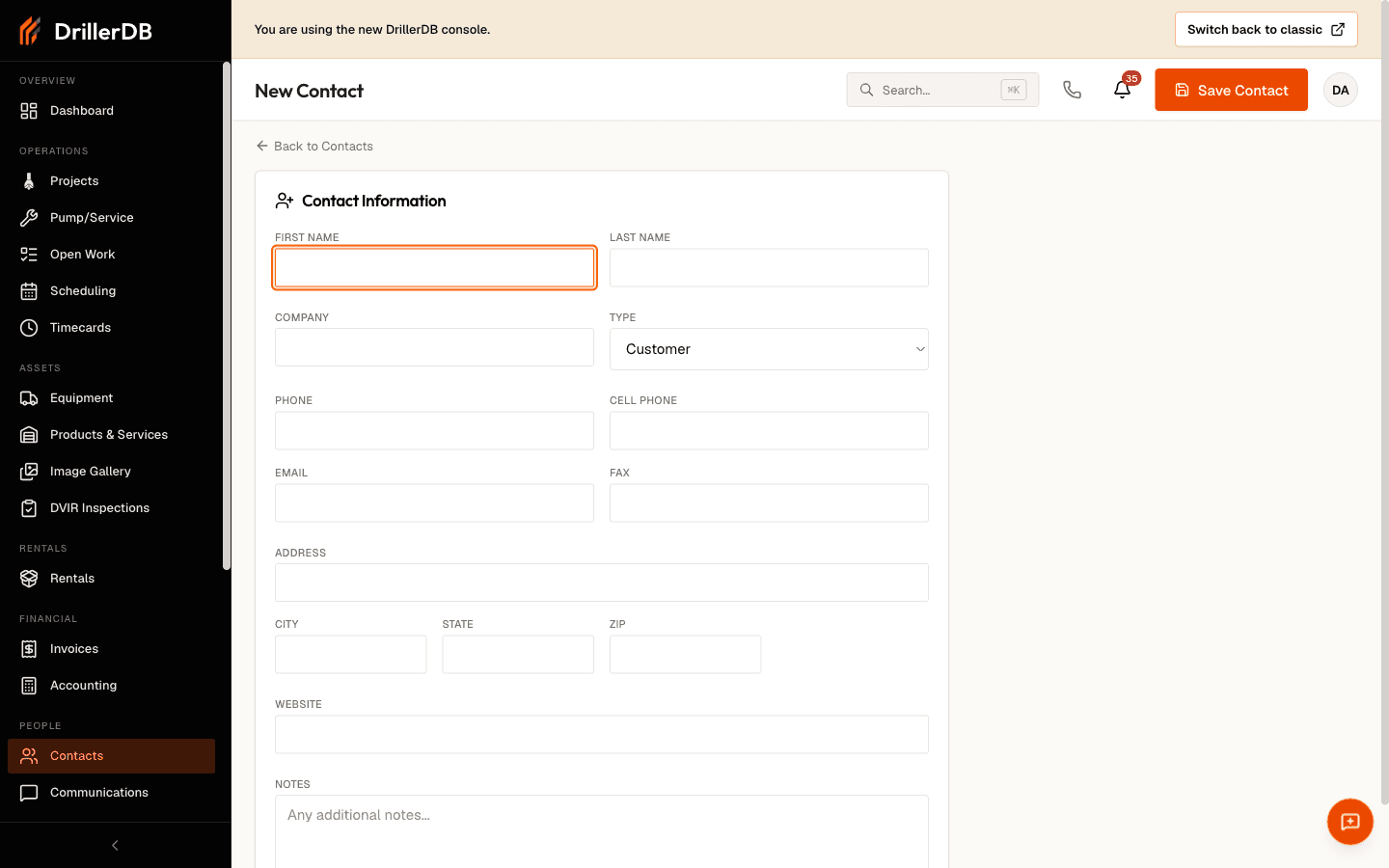Click the Cell Phone input field
The image size is (1389, 868).
coord(769,430)
